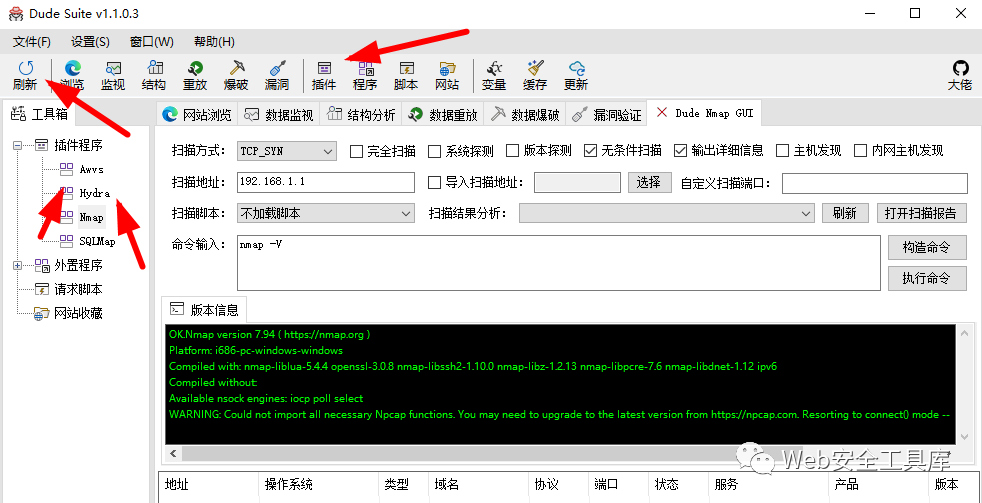The image size is (982, 503).
Task: Uncheck the 输出详细信息 checkbox
Action: click(x=681, y=151)
